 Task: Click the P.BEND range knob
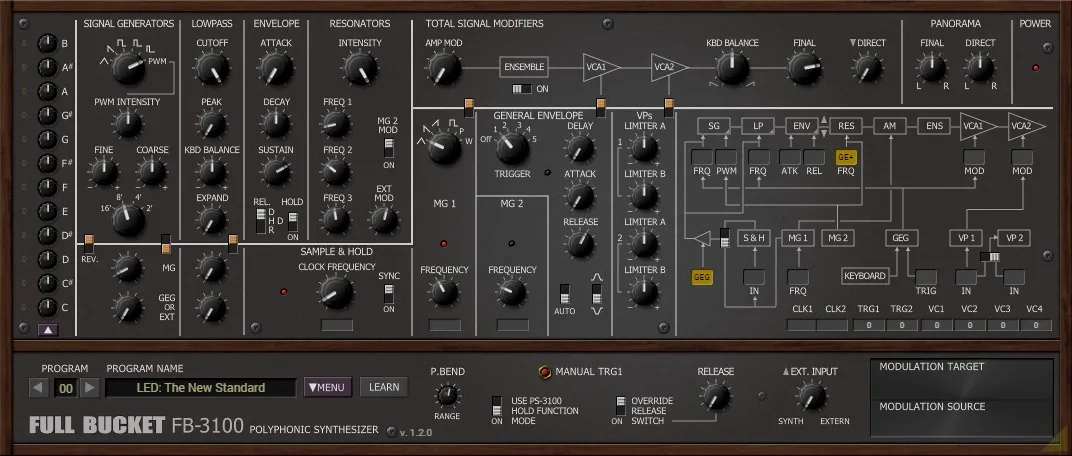[445, 397]
